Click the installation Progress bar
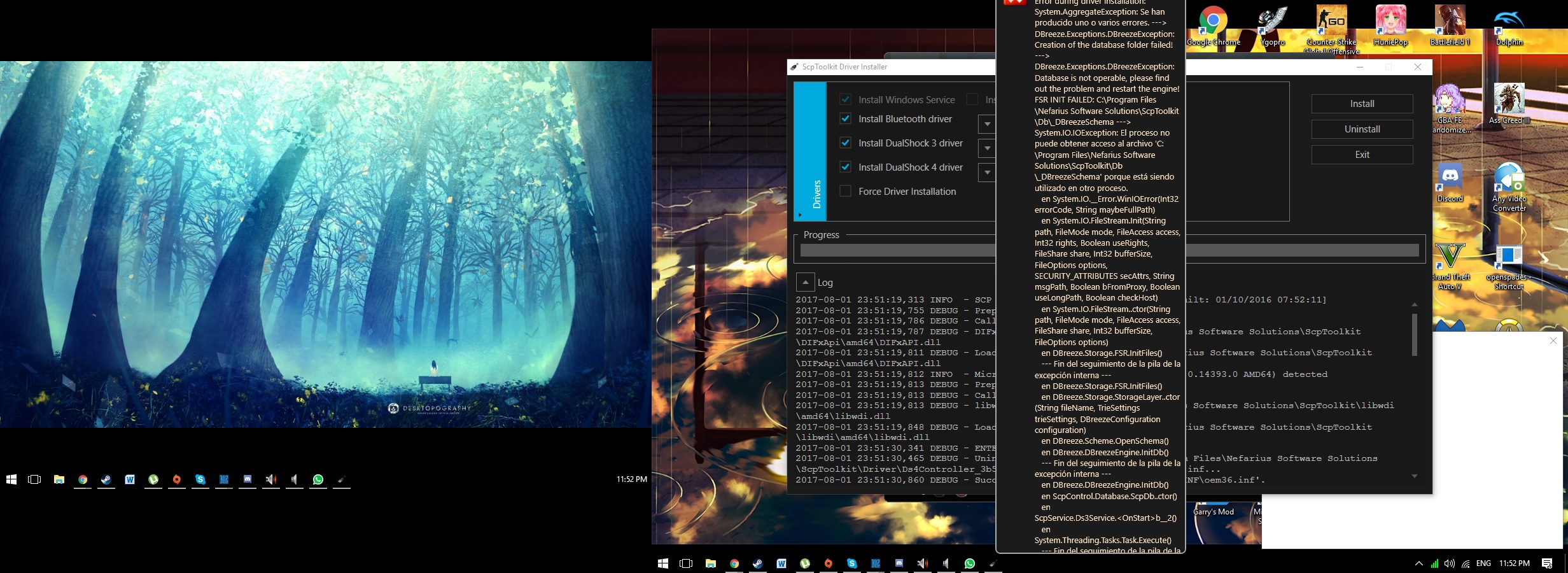 click(x=1109, y=250)
